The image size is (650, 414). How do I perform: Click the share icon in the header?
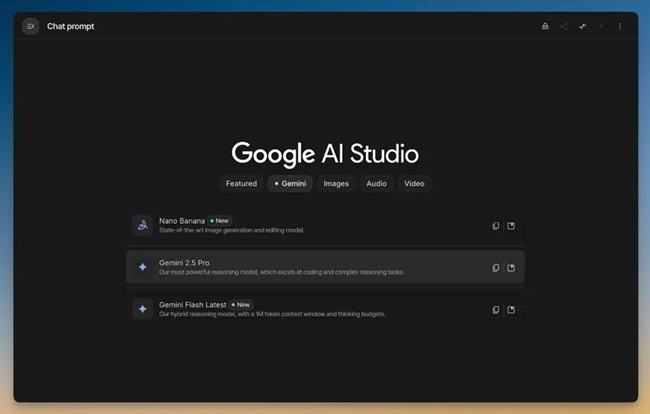(563, 26)
